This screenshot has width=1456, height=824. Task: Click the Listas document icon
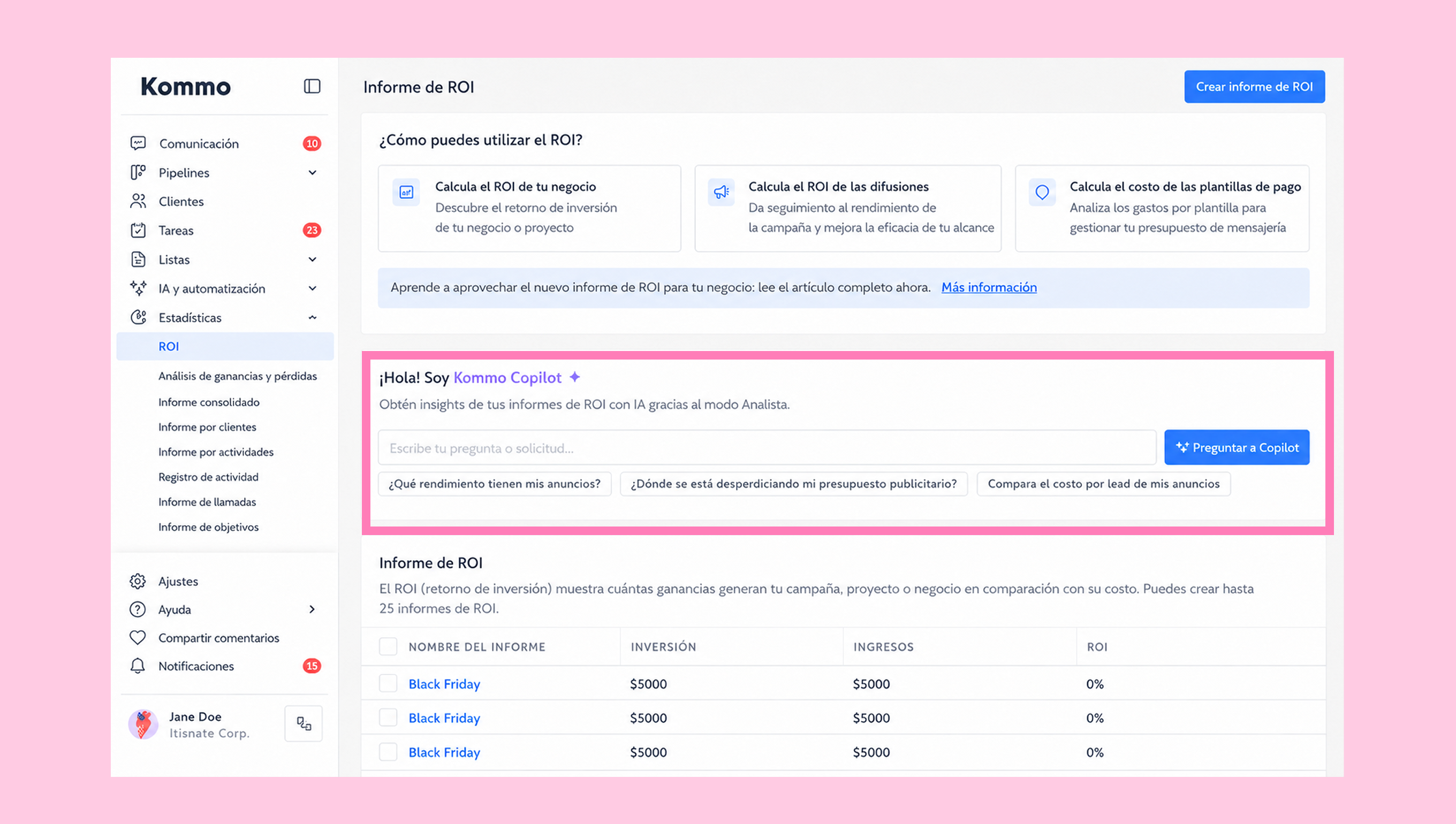point(138,259)
